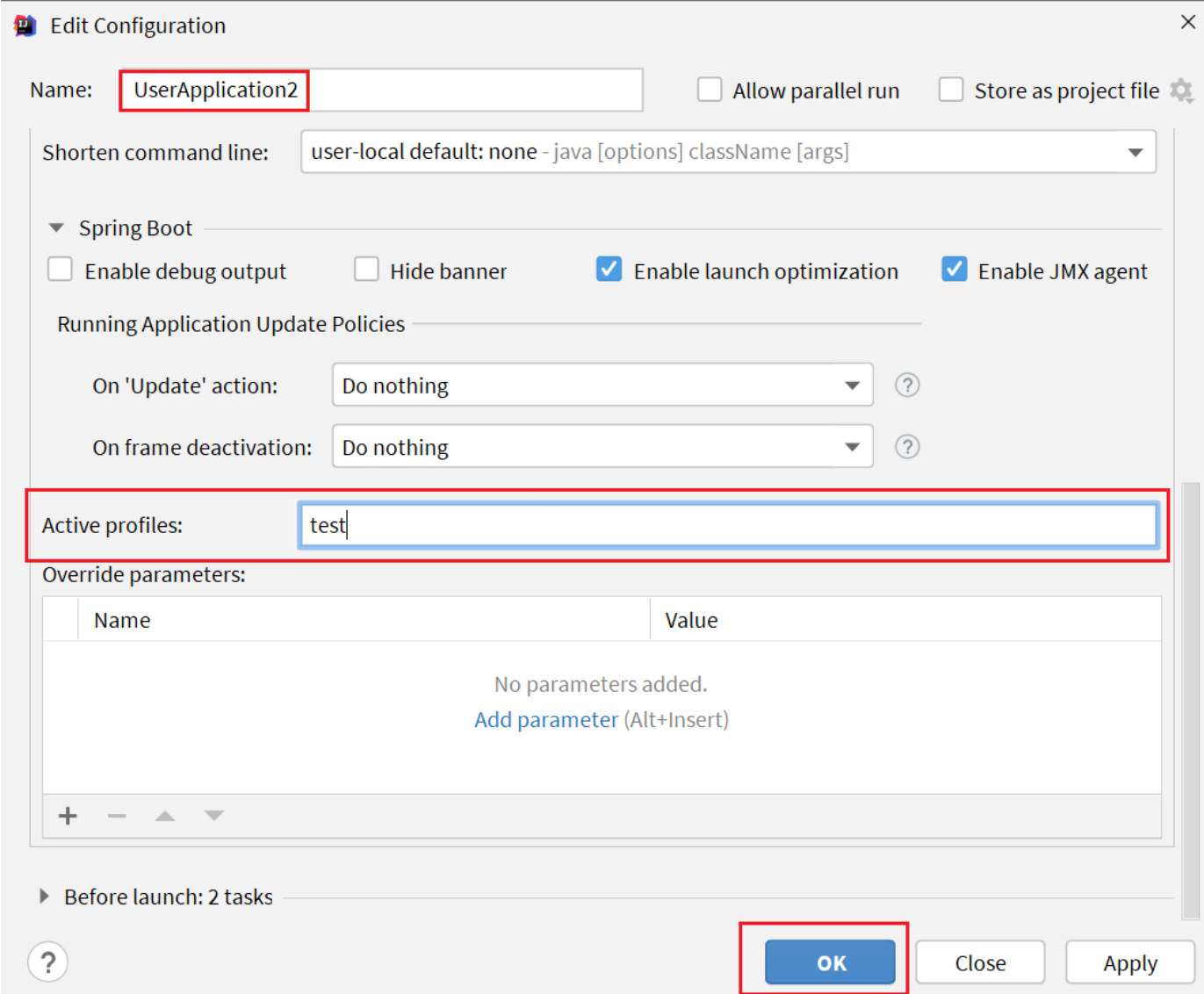Tick the Hide banner checkbox

366,270
